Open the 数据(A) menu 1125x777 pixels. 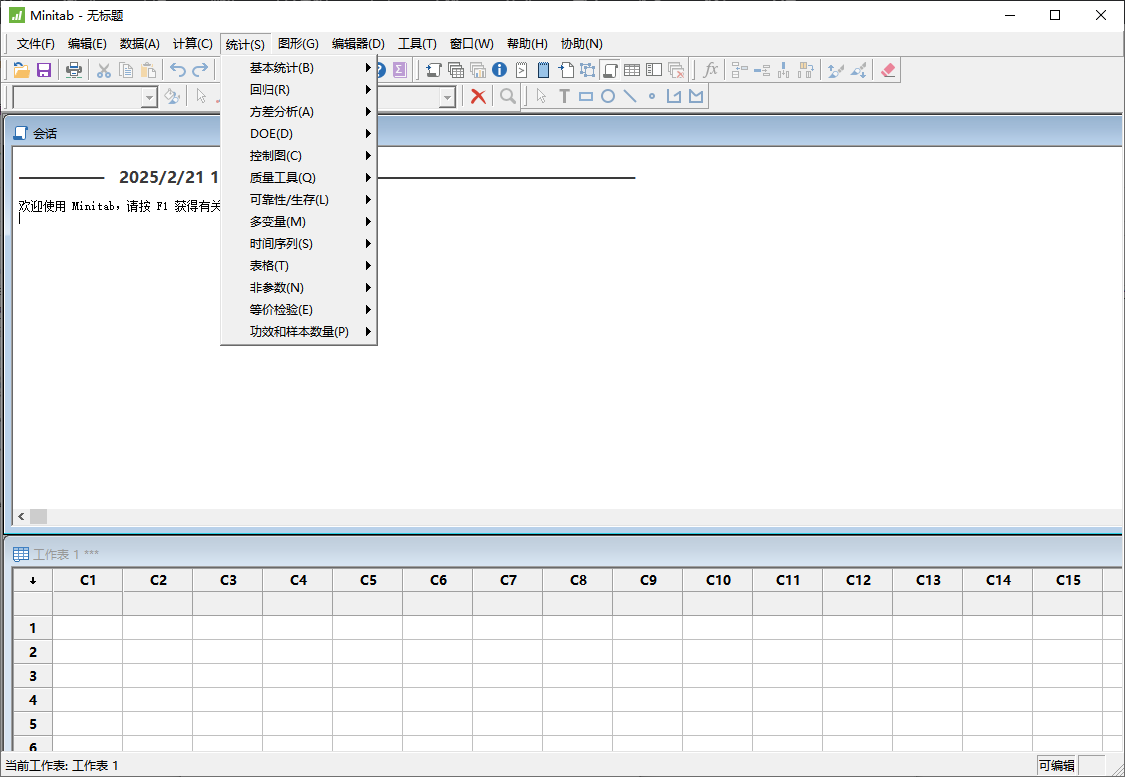140,44
